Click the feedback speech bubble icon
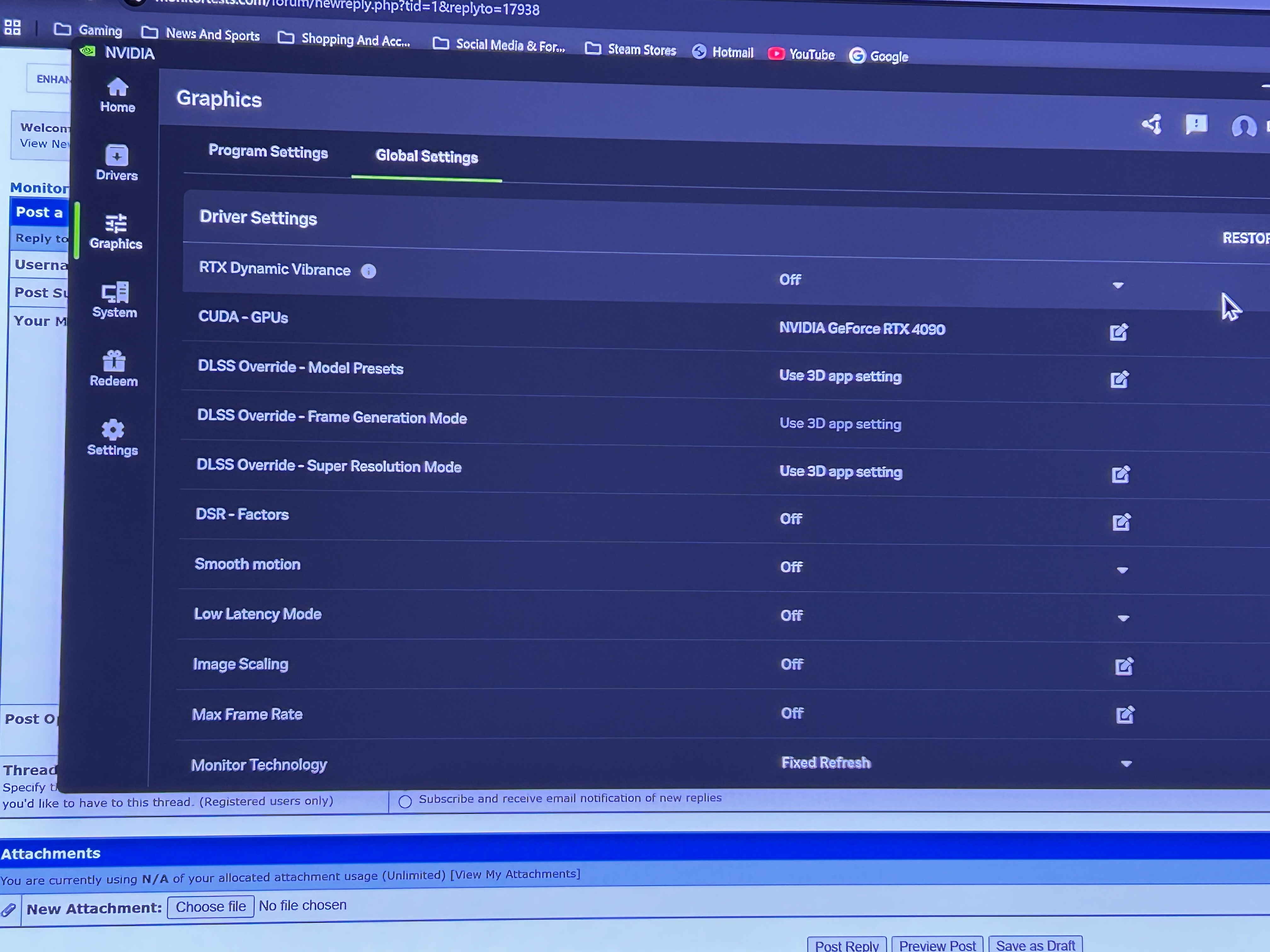1270x952 pixels. (1197, 124)
